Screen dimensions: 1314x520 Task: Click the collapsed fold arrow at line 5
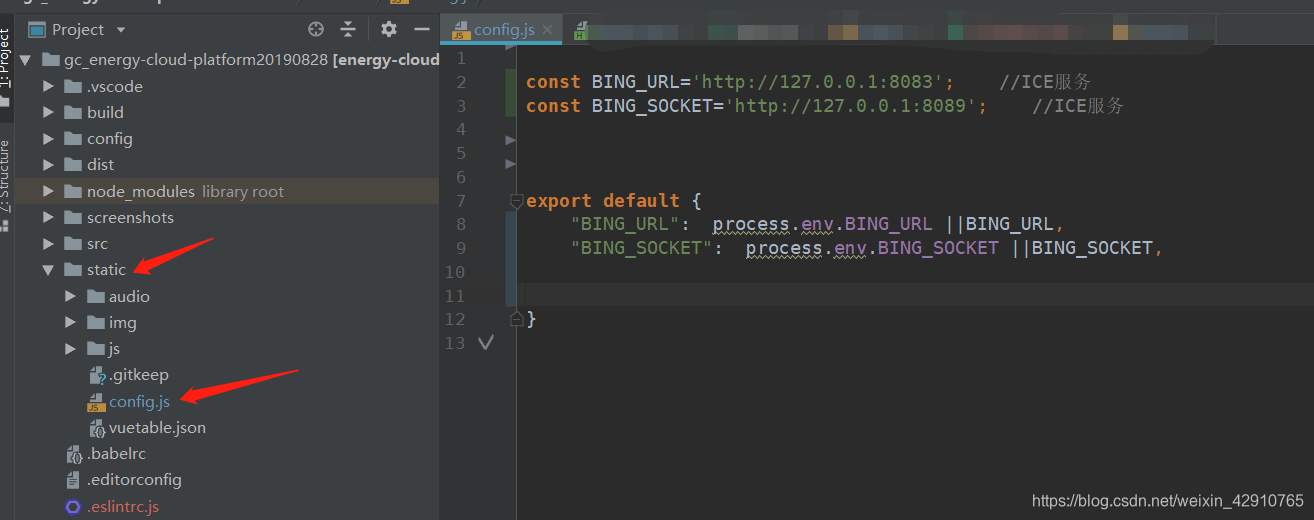pyautogui.click(x=511, y=163)
